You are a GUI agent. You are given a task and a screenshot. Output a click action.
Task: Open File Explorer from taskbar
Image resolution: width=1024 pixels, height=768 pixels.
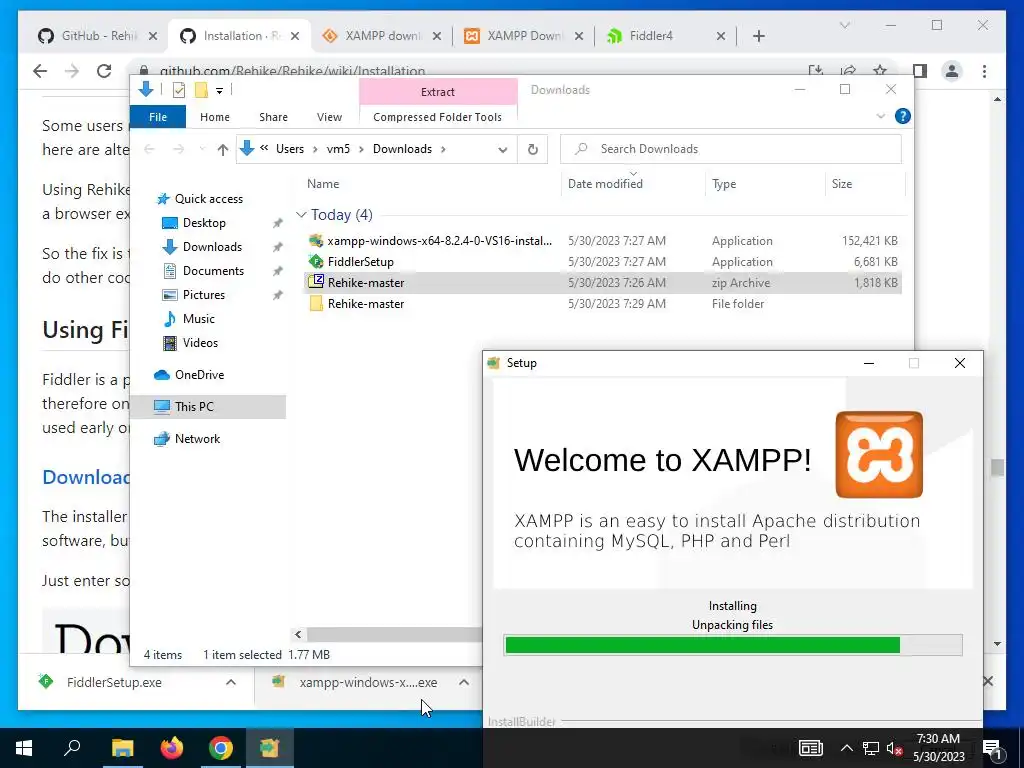point(122,748)
